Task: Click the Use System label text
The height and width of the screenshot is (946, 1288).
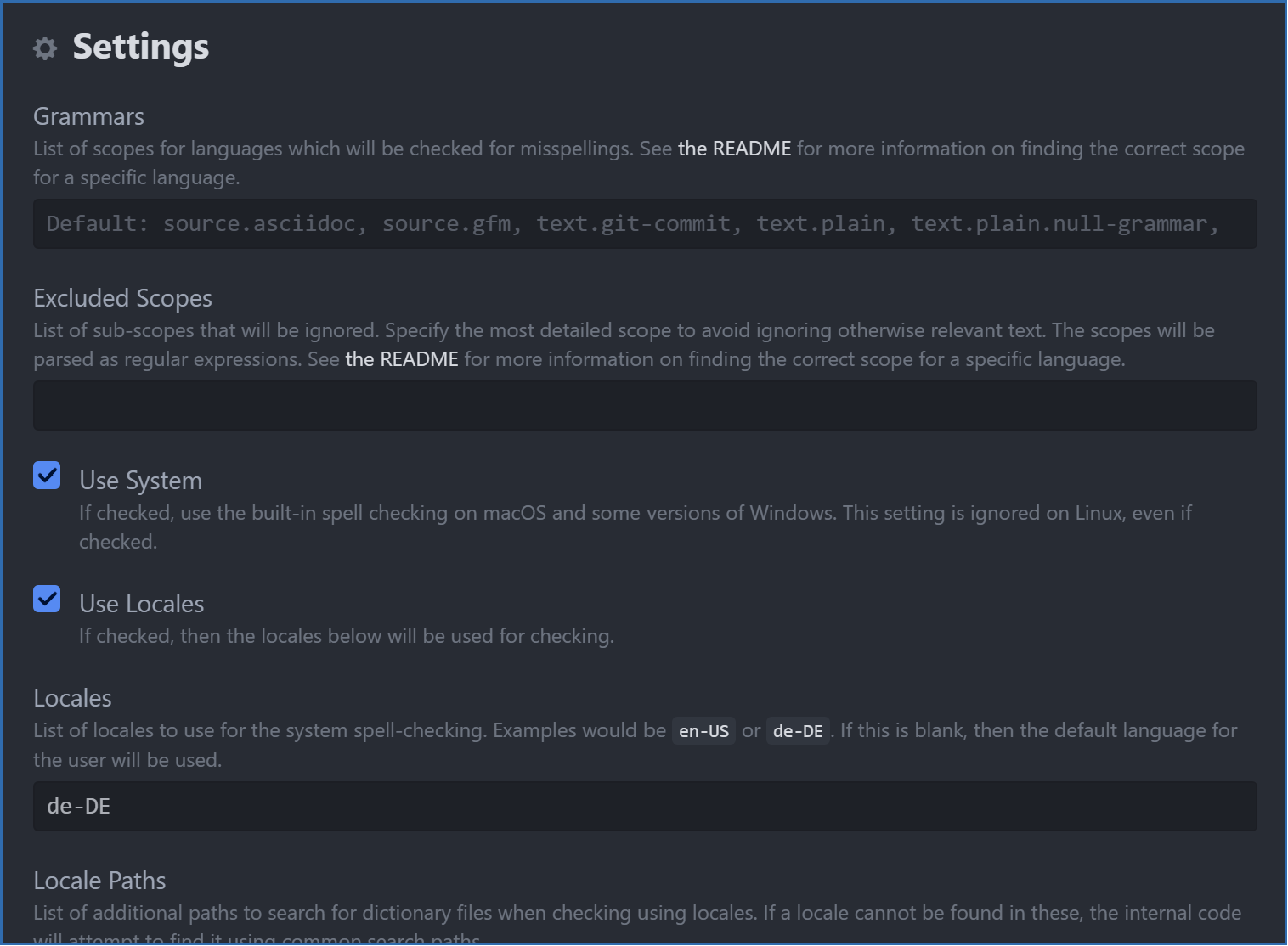Action: click(140, 481)
